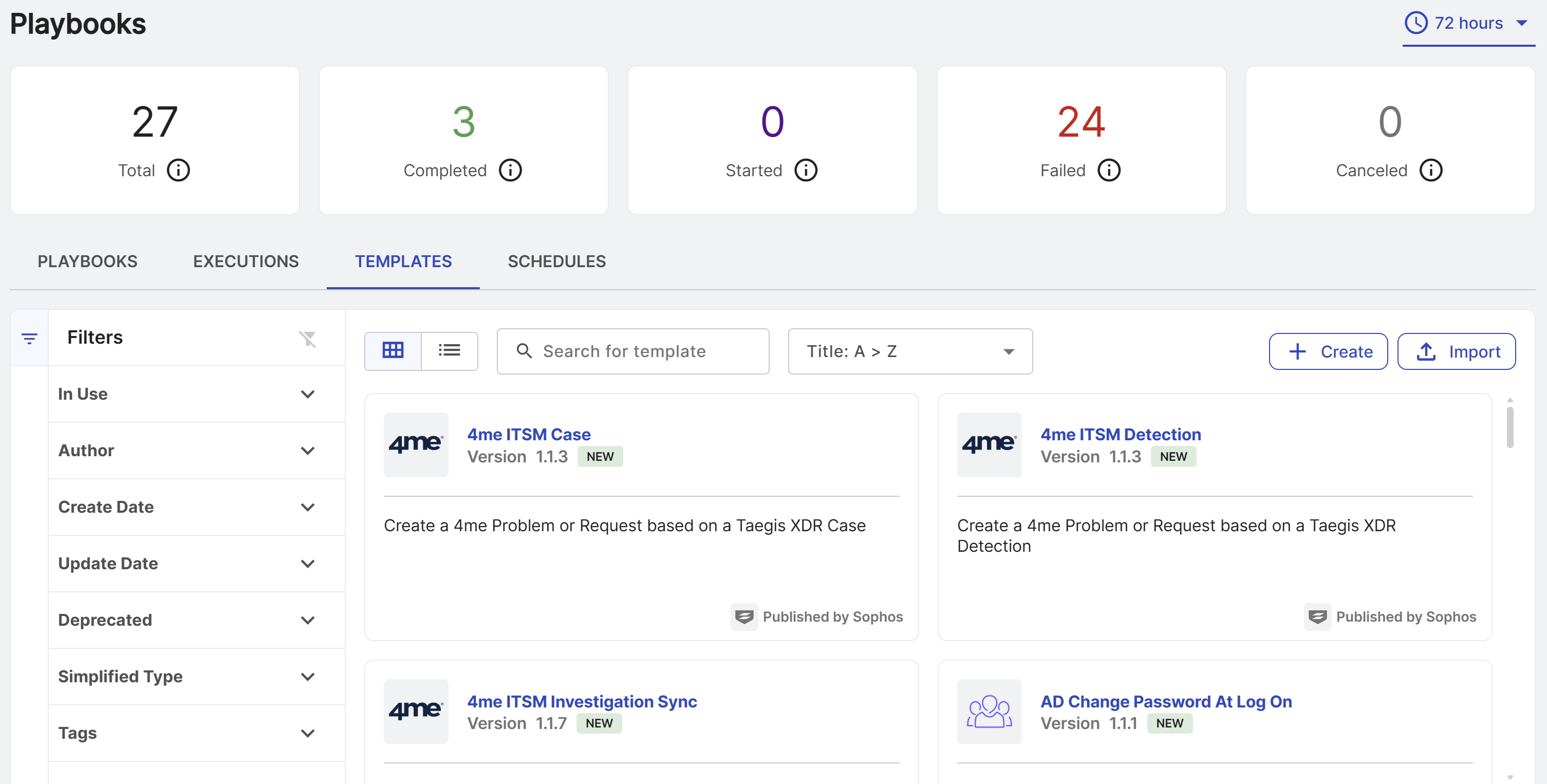Open the 4me ITSM Detection template link
The height and width of the screenshot is (784, 1547).
click(1121, 434)
